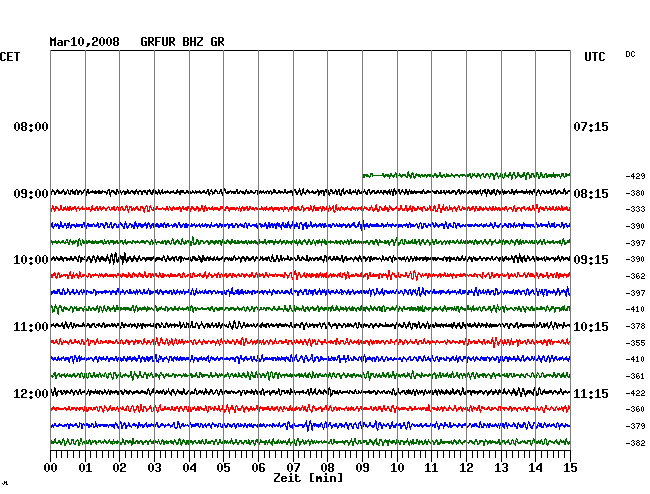Click minute tick label 03
This screenshot has width=650, height=494.
tap(154, 468)
